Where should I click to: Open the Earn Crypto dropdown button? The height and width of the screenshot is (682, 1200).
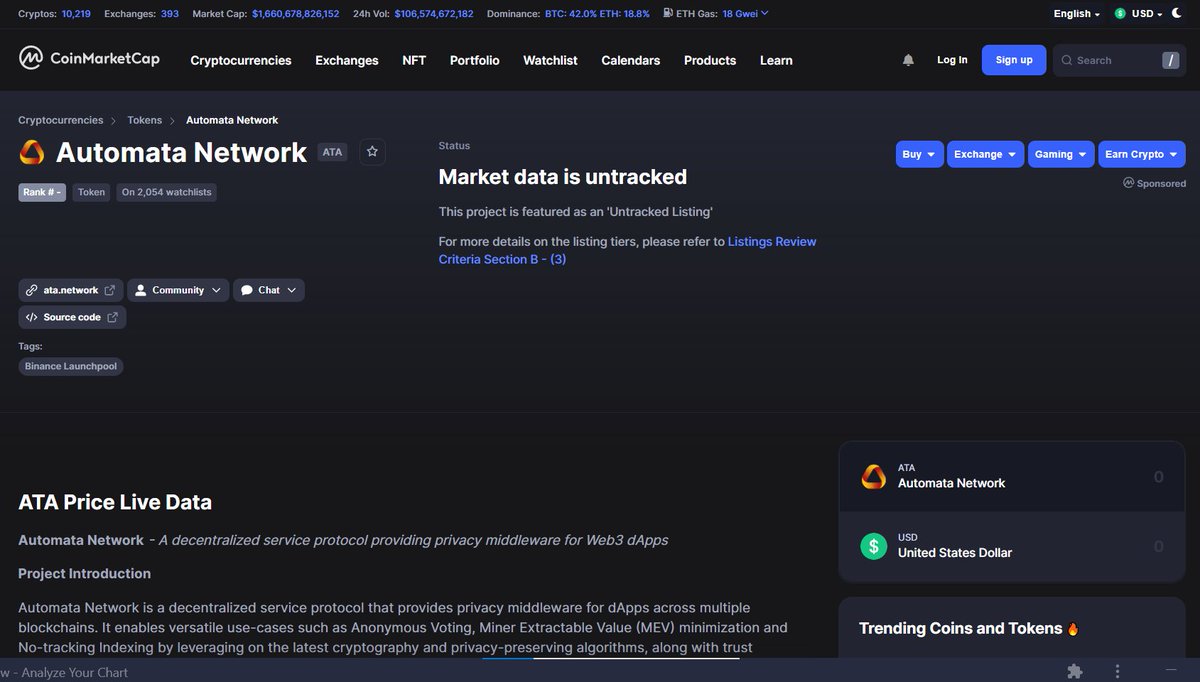[1141, 154]
